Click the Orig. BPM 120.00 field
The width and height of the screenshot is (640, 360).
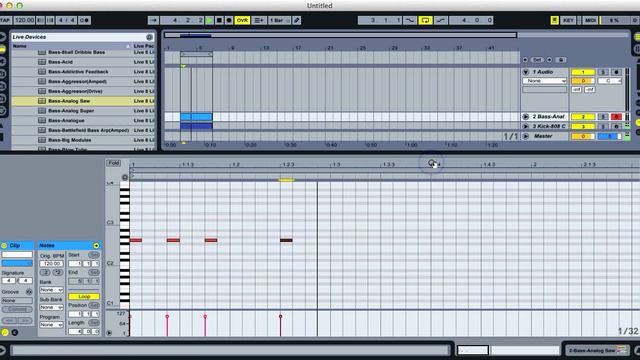[51, 264]
